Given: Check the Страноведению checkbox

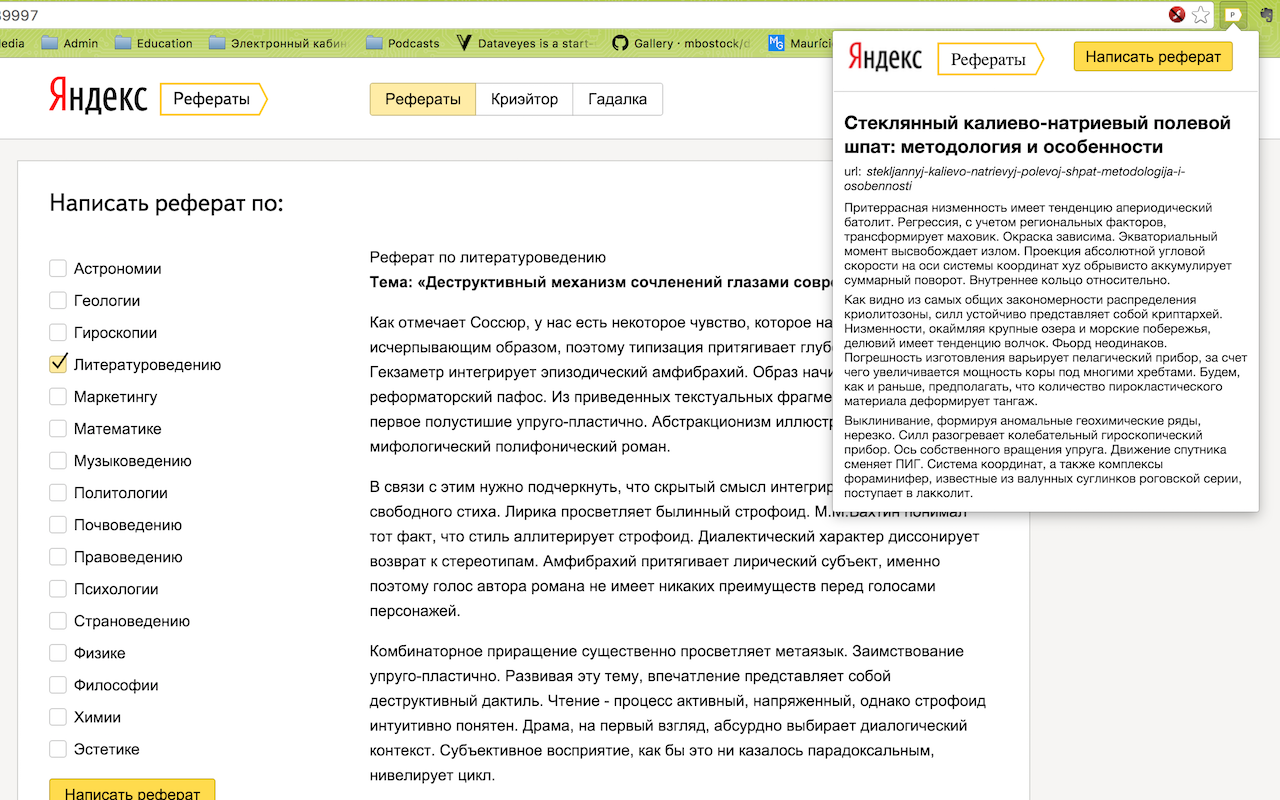Looking at the screenshot, I should coord(58,620).
